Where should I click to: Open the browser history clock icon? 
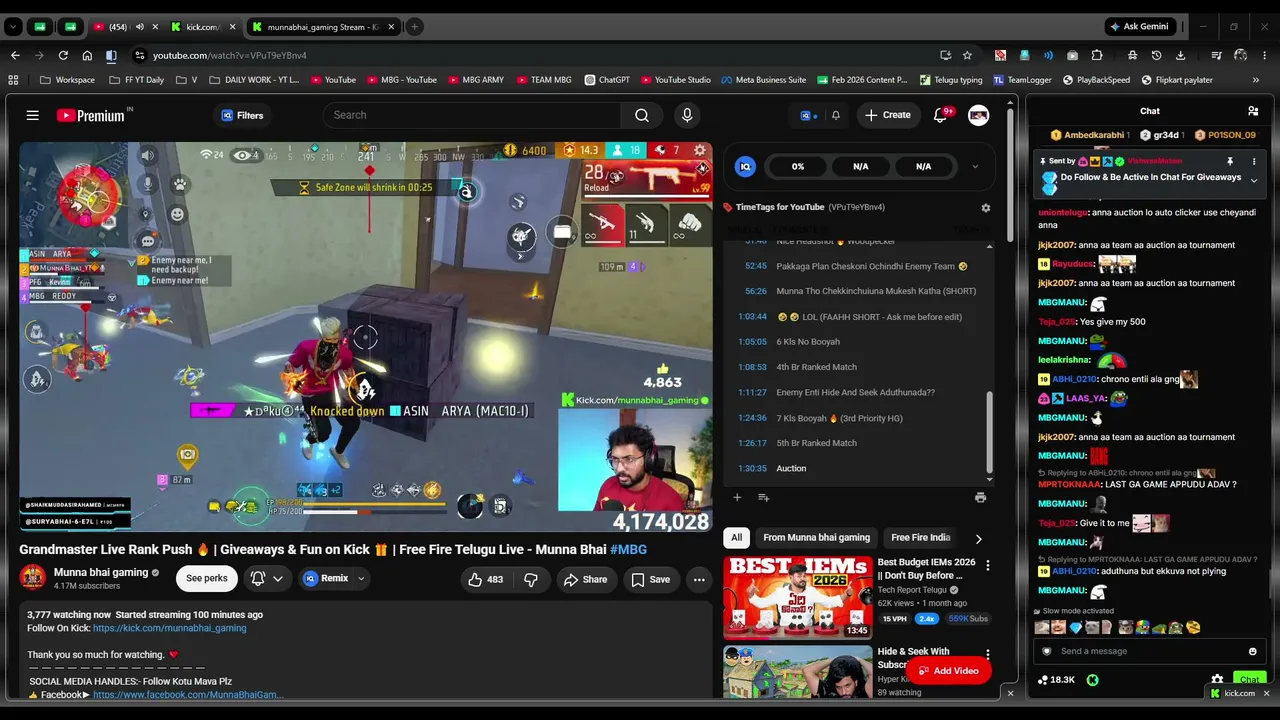[1156, 55]
